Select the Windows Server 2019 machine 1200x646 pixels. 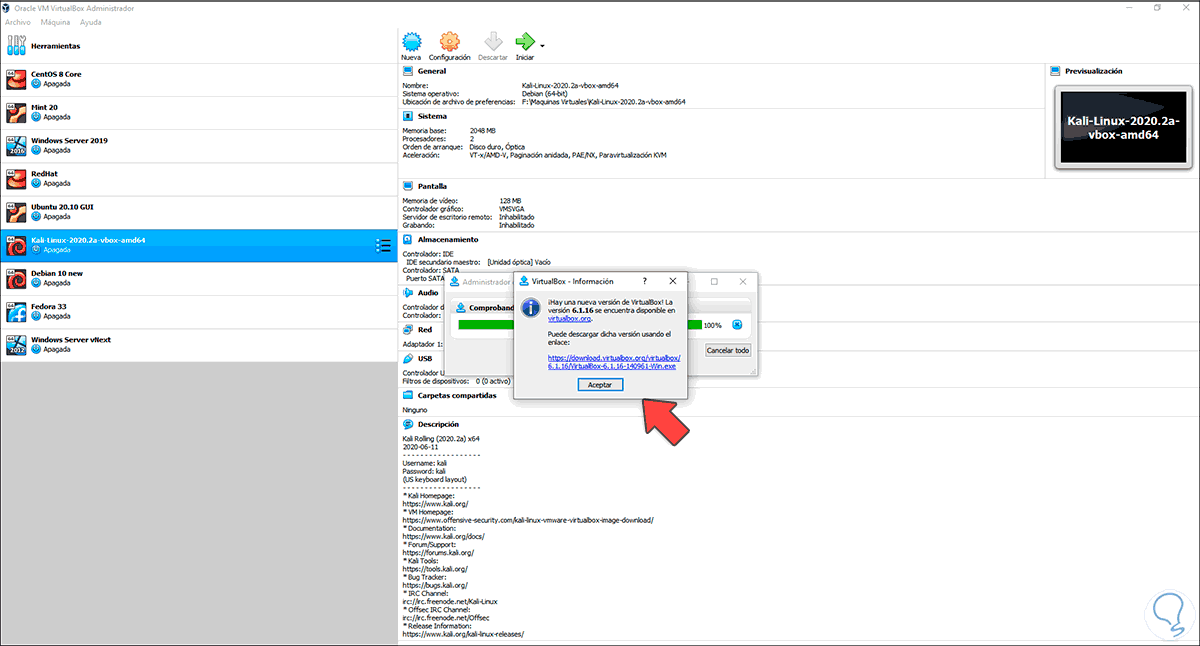199,145
